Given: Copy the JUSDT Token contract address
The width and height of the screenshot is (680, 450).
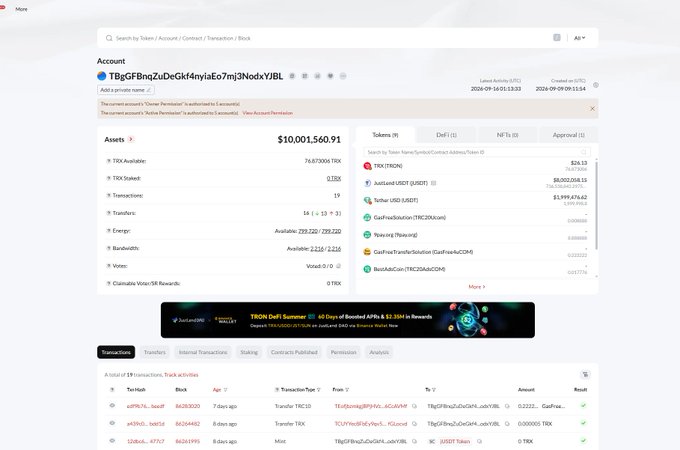Looking at the screenshot, I should point(479,441).
